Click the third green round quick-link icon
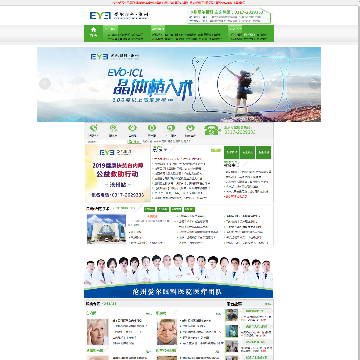 coord(132,128)
